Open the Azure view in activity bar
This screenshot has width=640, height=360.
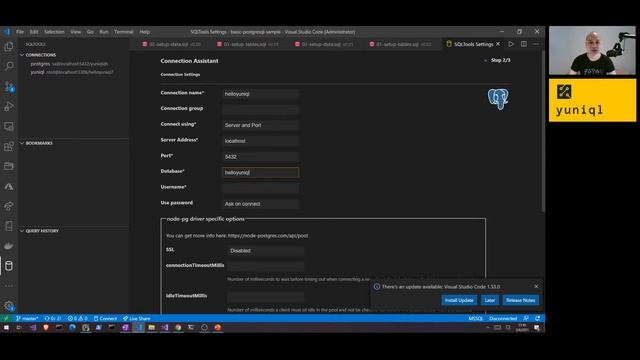click(x=9, y=186)
